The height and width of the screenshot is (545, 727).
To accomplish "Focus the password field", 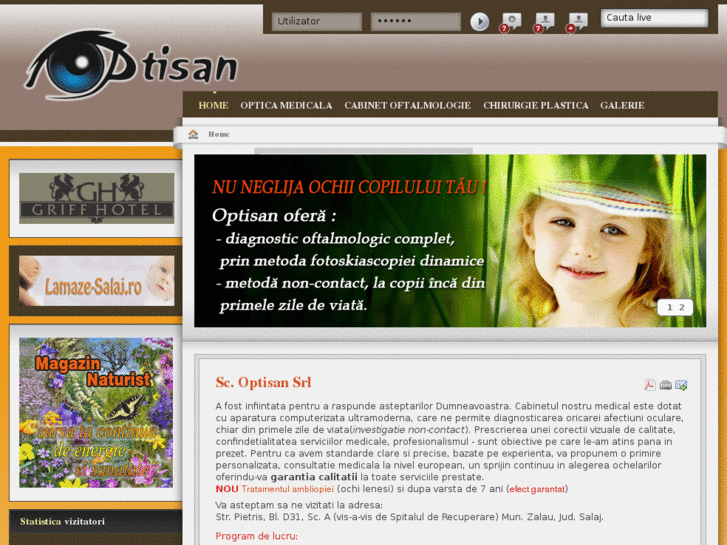I will (x=415, y=21).
